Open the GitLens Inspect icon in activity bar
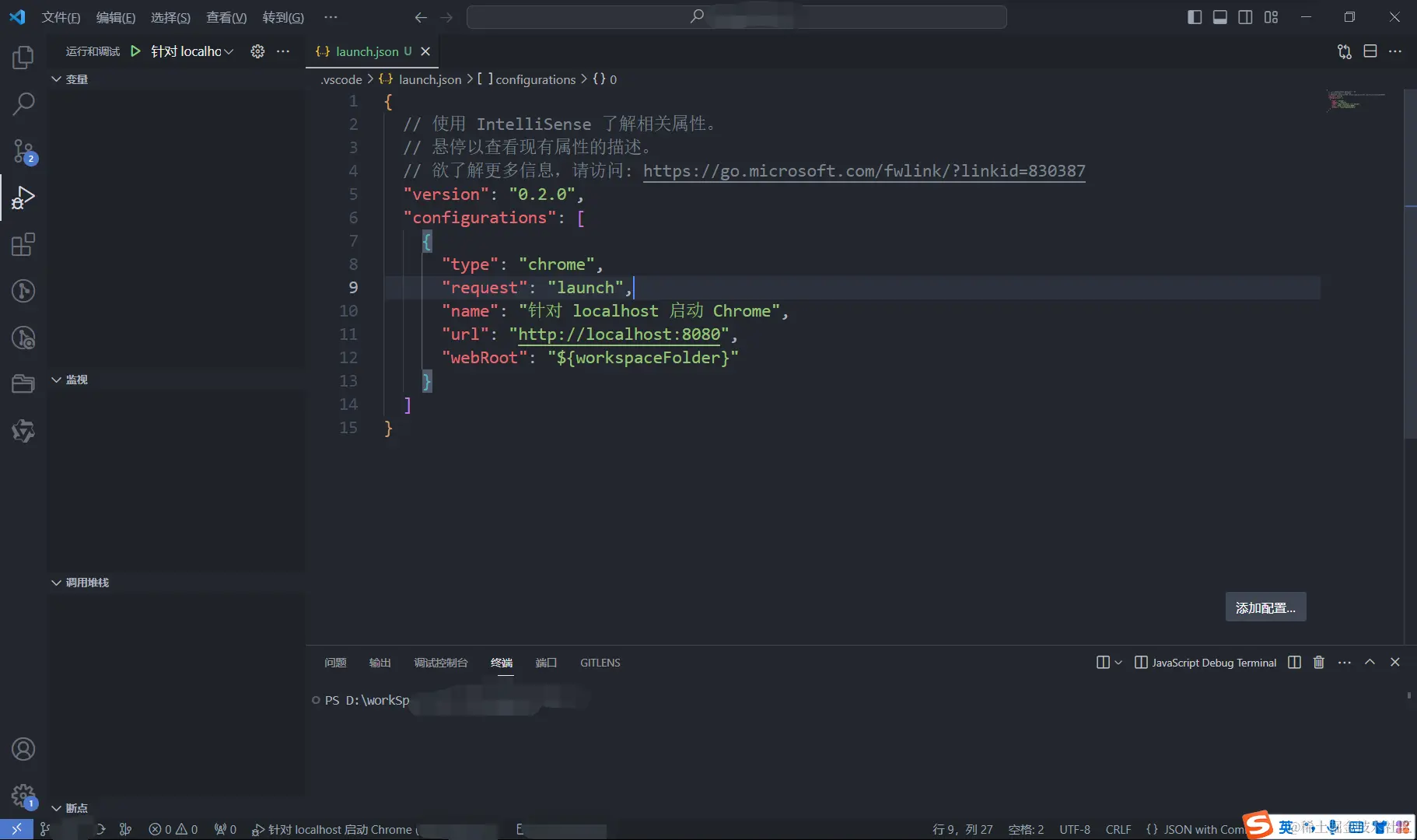 point(23,338)
